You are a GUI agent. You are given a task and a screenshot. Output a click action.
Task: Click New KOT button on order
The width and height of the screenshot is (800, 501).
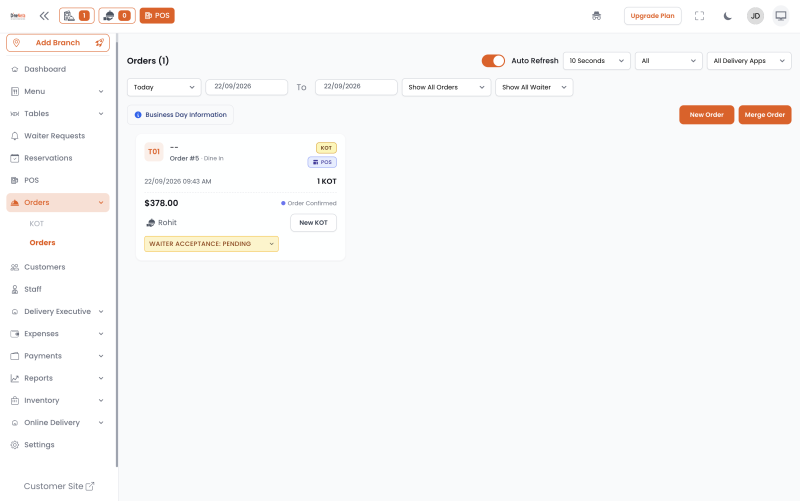click(313, 223)
